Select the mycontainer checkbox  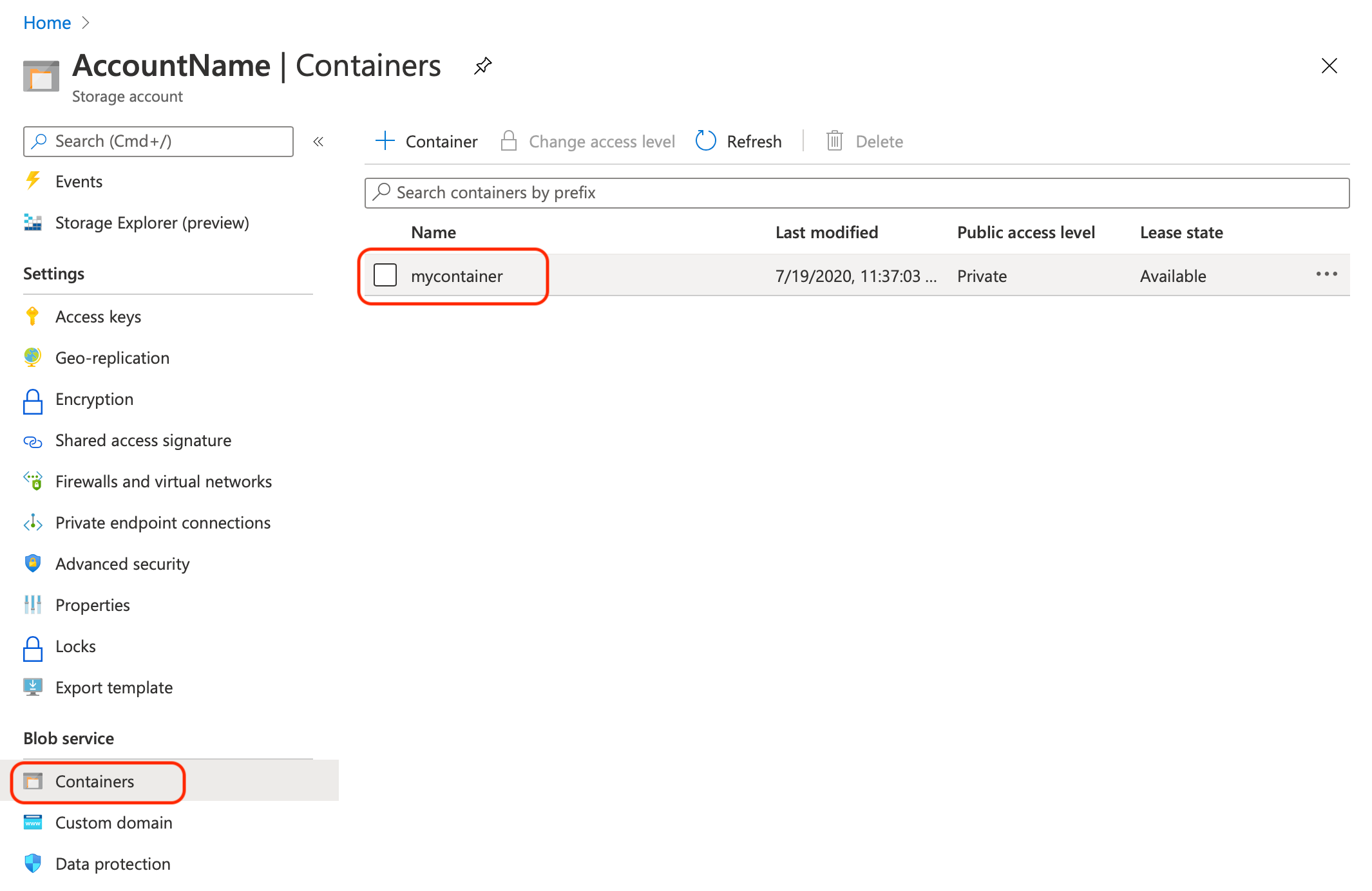pyautogui.click(x=385, y=275)
